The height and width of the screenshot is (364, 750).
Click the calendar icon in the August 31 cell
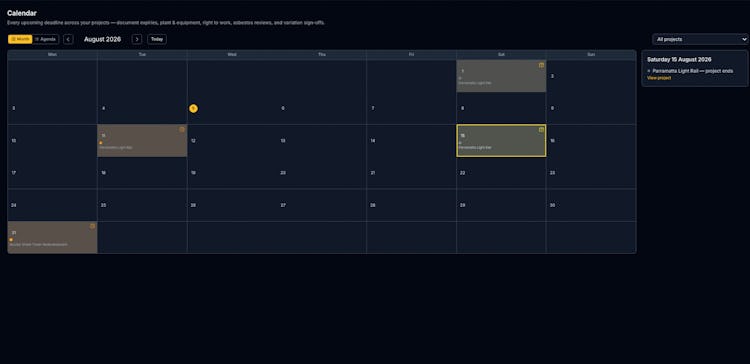tap(92, 226)
